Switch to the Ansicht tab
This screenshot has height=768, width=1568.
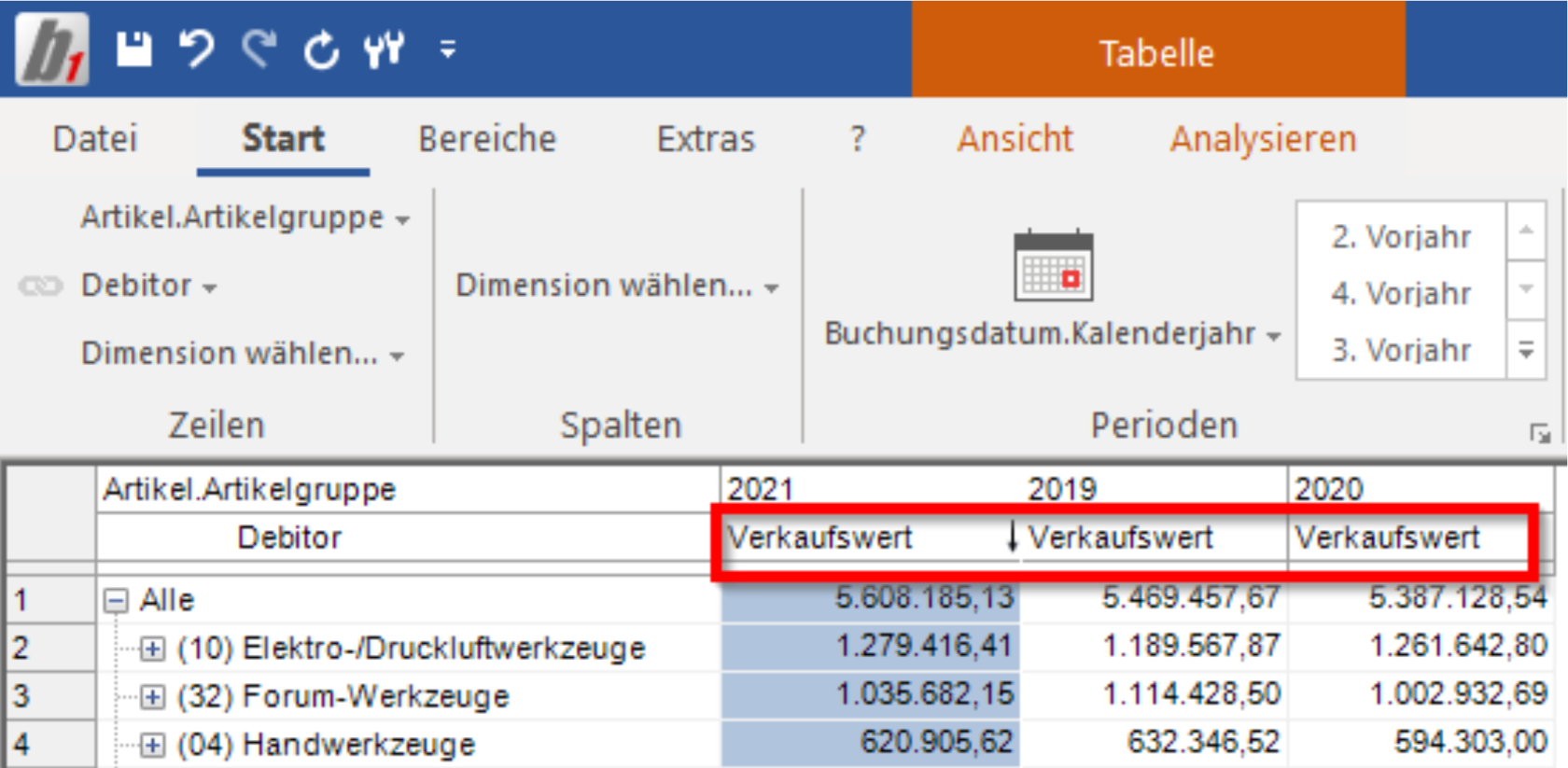pos(1015,139)
